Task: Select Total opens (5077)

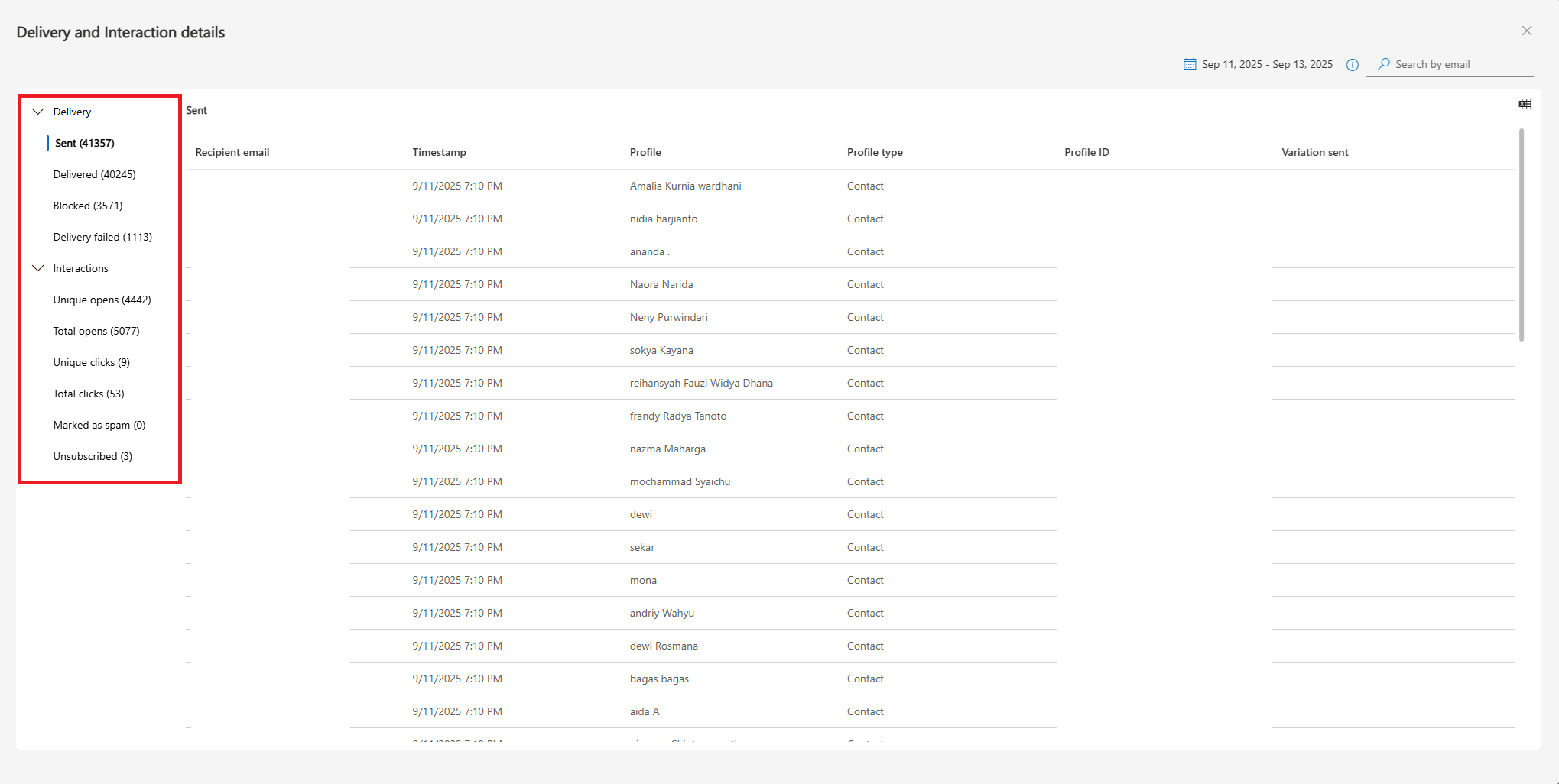Action: [96, 331]
